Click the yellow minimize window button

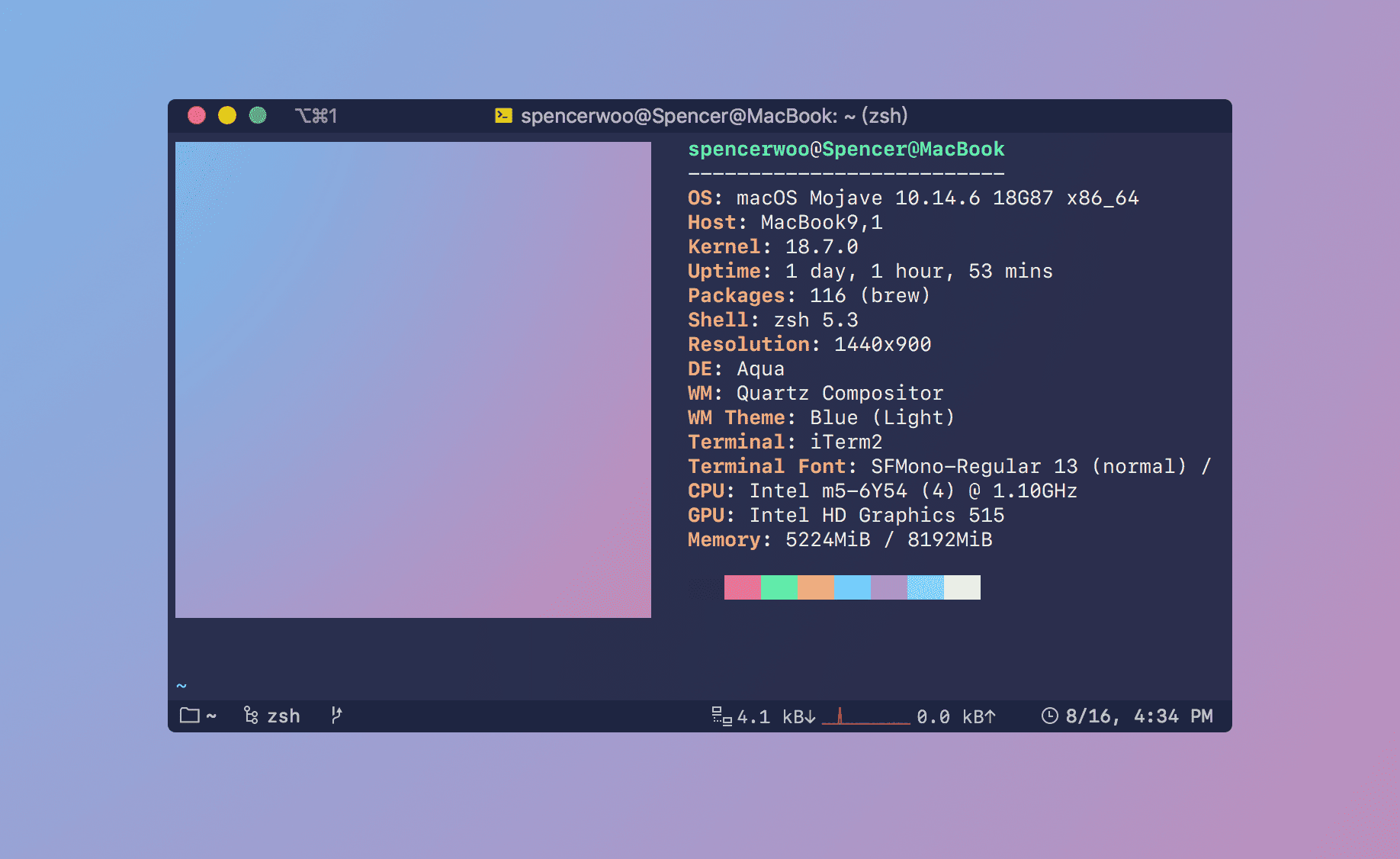[227, 115]
